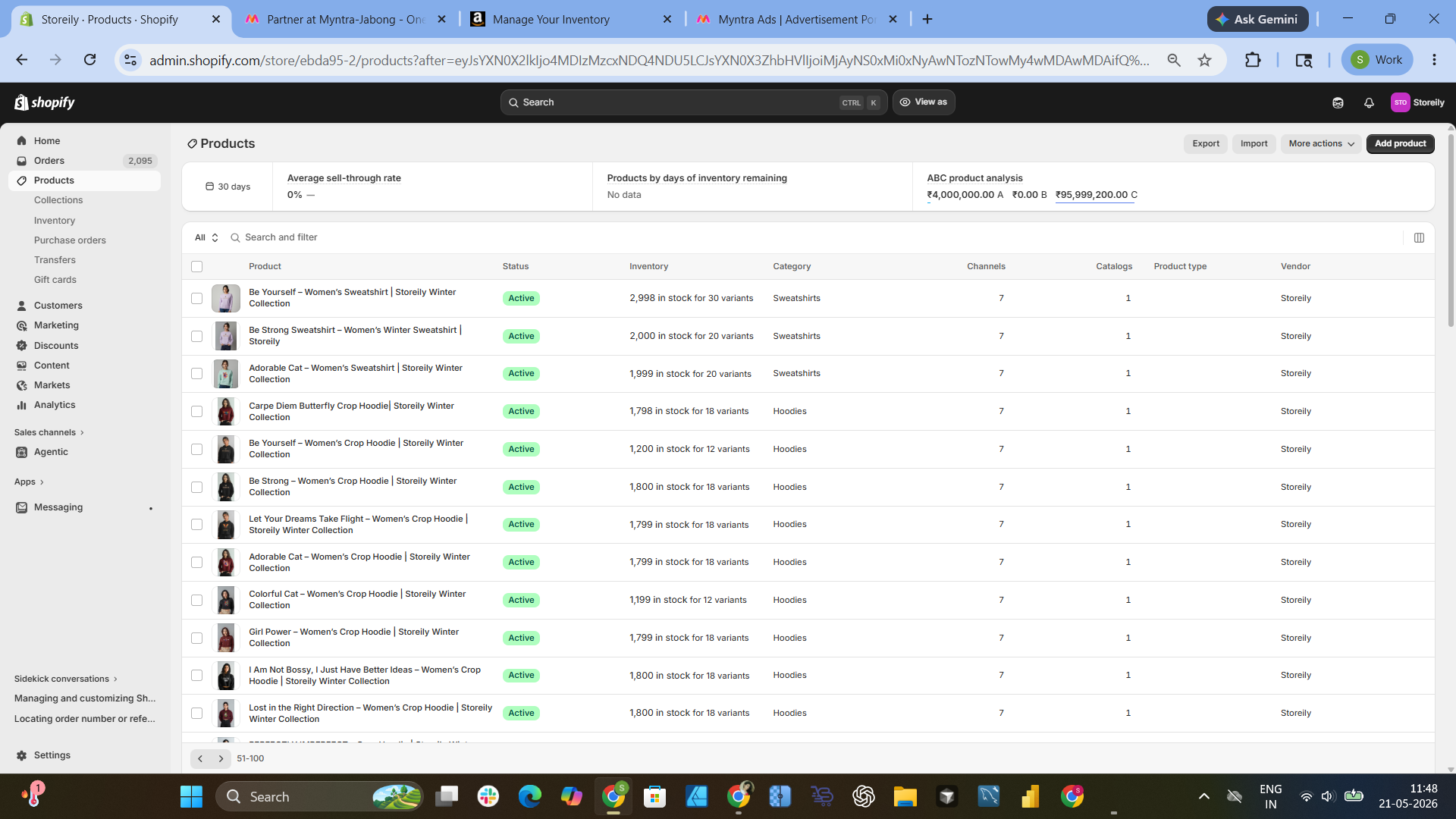1456x819 pixels.
Task: Check Be Yourself Women's Sweatshirt row checkbox
Action: pos(197,299)
